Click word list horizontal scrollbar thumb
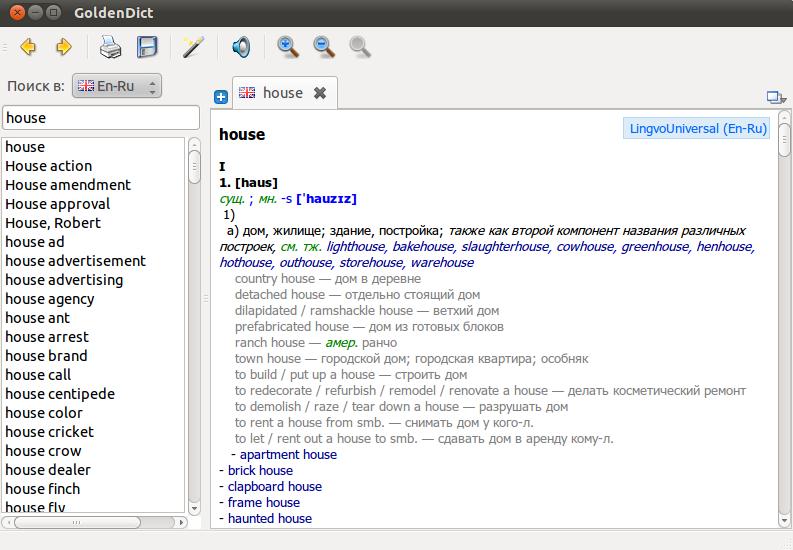The height and width of the screenshot is (550, 793). pyautogui.click(x=77, y=522)
